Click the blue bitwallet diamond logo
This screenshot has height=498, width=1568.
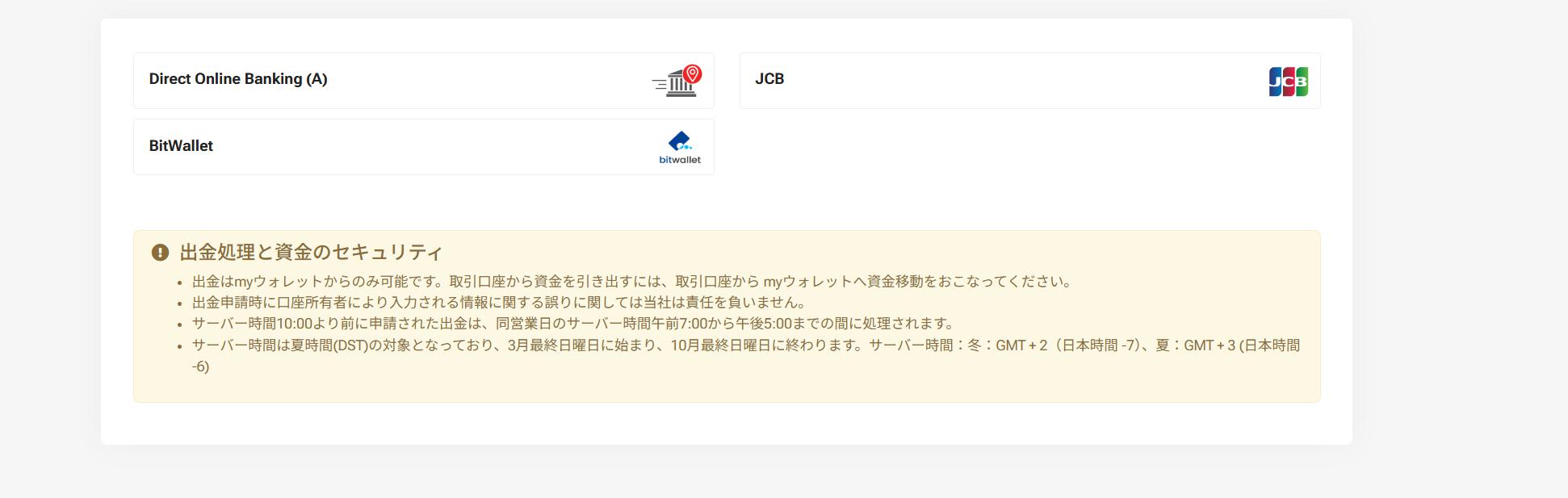pyautogui.click(x=680, y=141)
